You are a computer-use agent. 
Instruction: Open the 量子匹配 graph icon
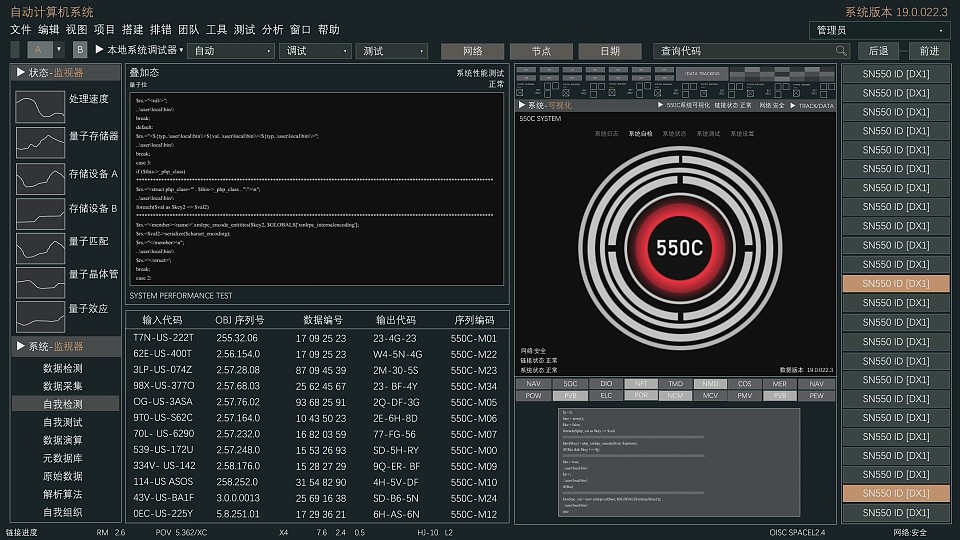(x=40, y=249)
